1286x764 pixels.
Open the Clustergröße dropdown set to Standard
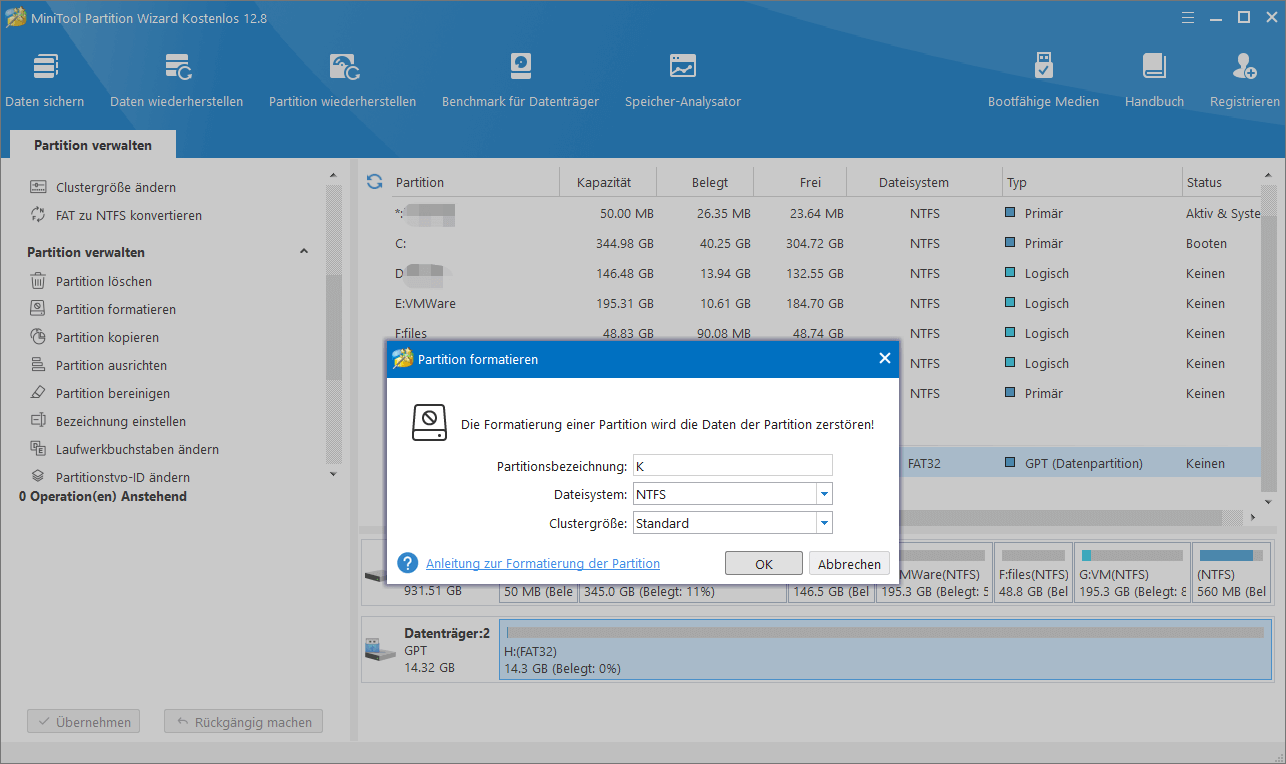pyautogui.click(x=733, y=523)
